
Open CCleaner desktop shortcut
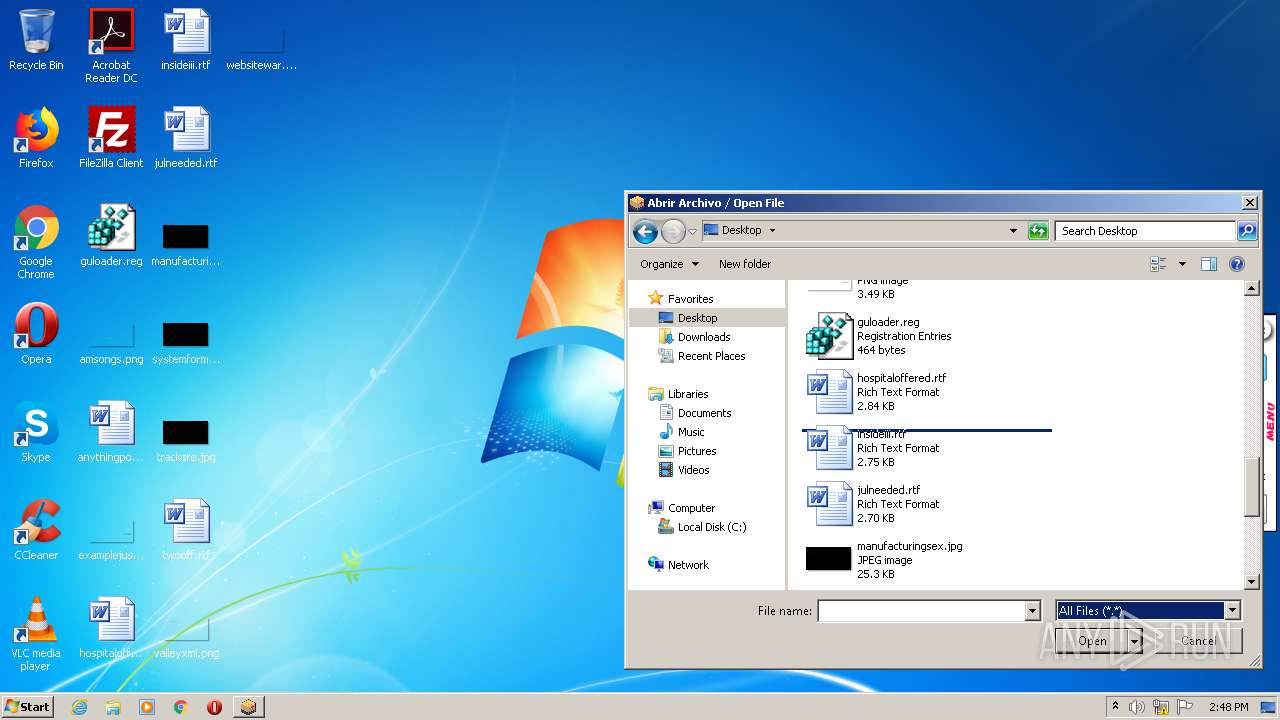click(x=36, y=530)
